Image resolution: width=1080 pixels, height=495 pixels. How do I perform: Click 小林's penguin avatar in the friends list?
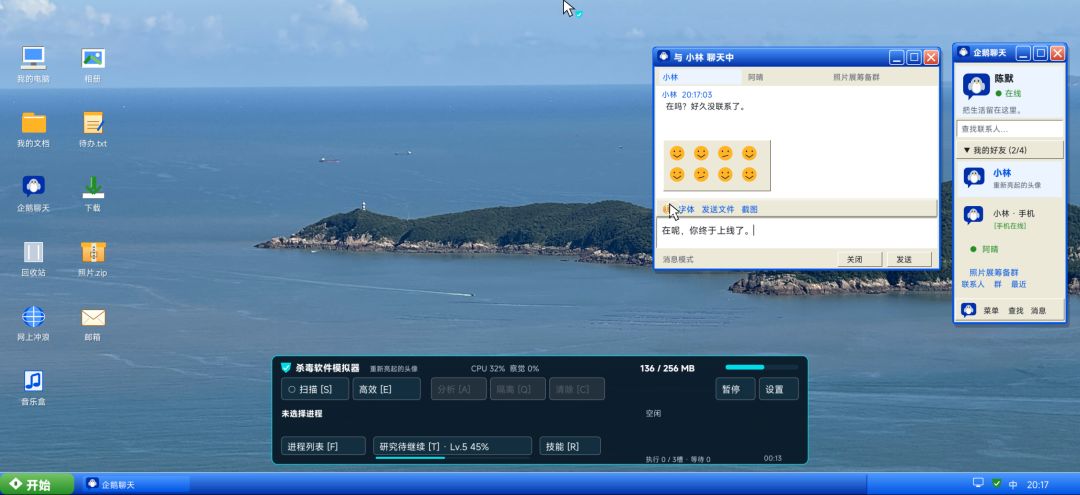click(973, 178)
